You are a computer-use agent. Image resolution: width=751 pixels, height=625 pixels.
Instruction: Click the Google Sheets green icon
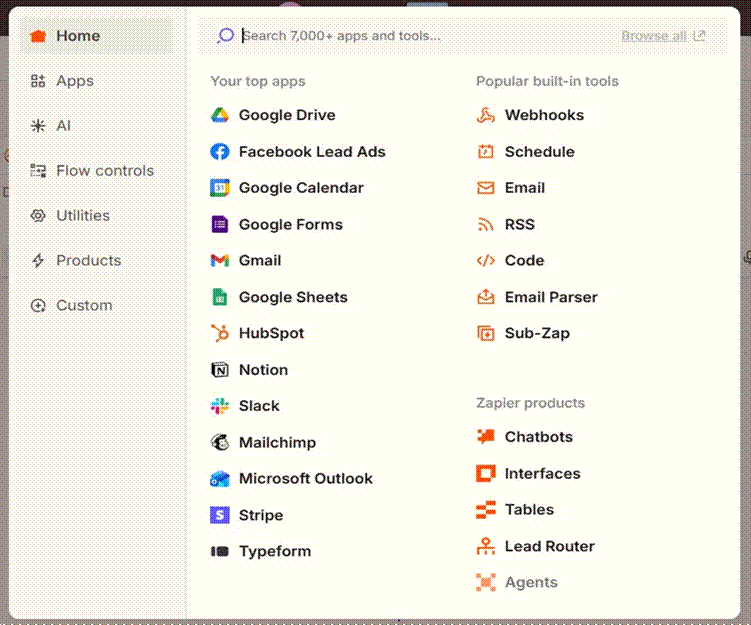(x=220, y=297)
